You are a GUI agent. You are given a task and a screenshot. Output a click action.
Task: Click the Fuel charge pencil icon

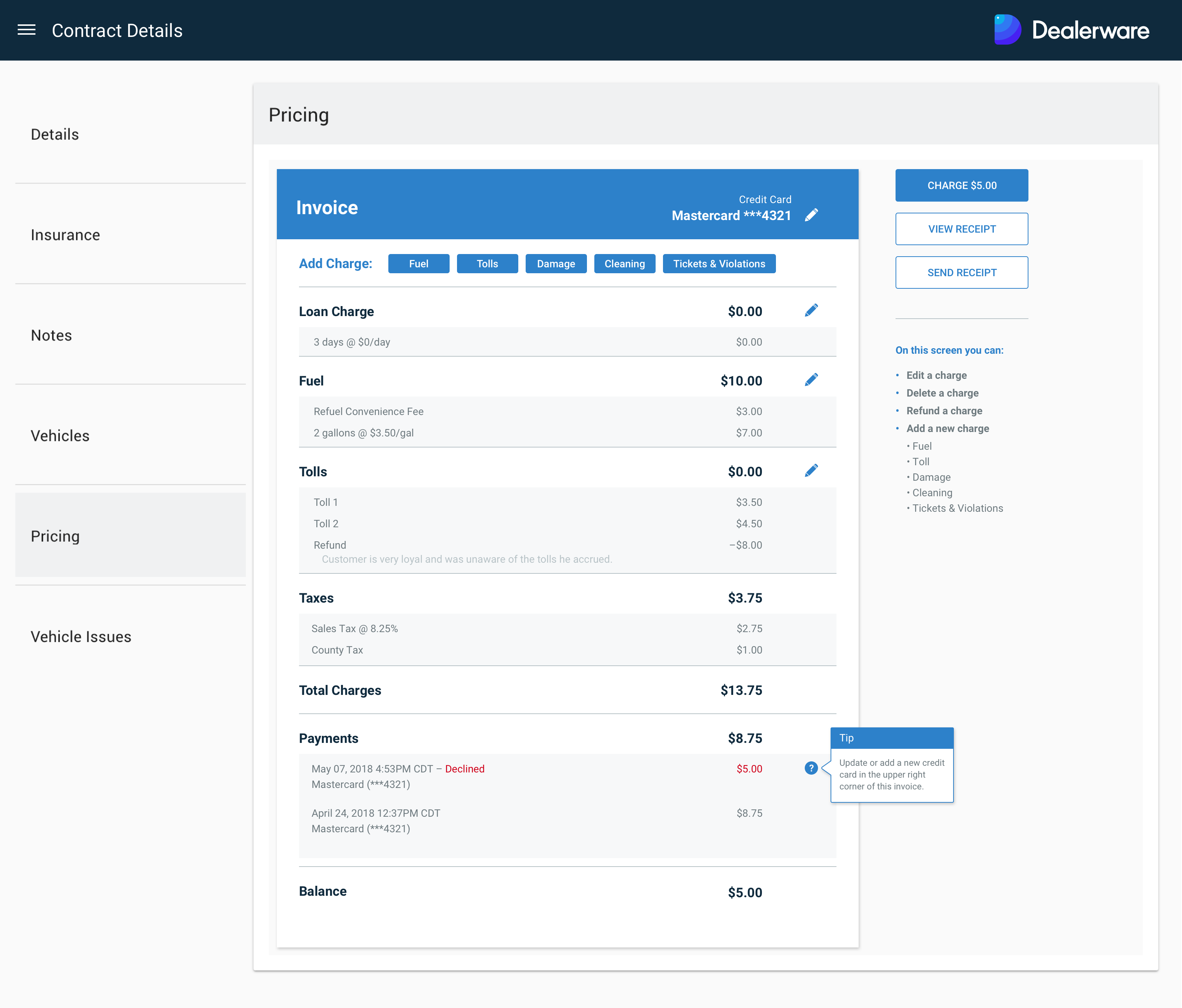click(x=811, y=380)
